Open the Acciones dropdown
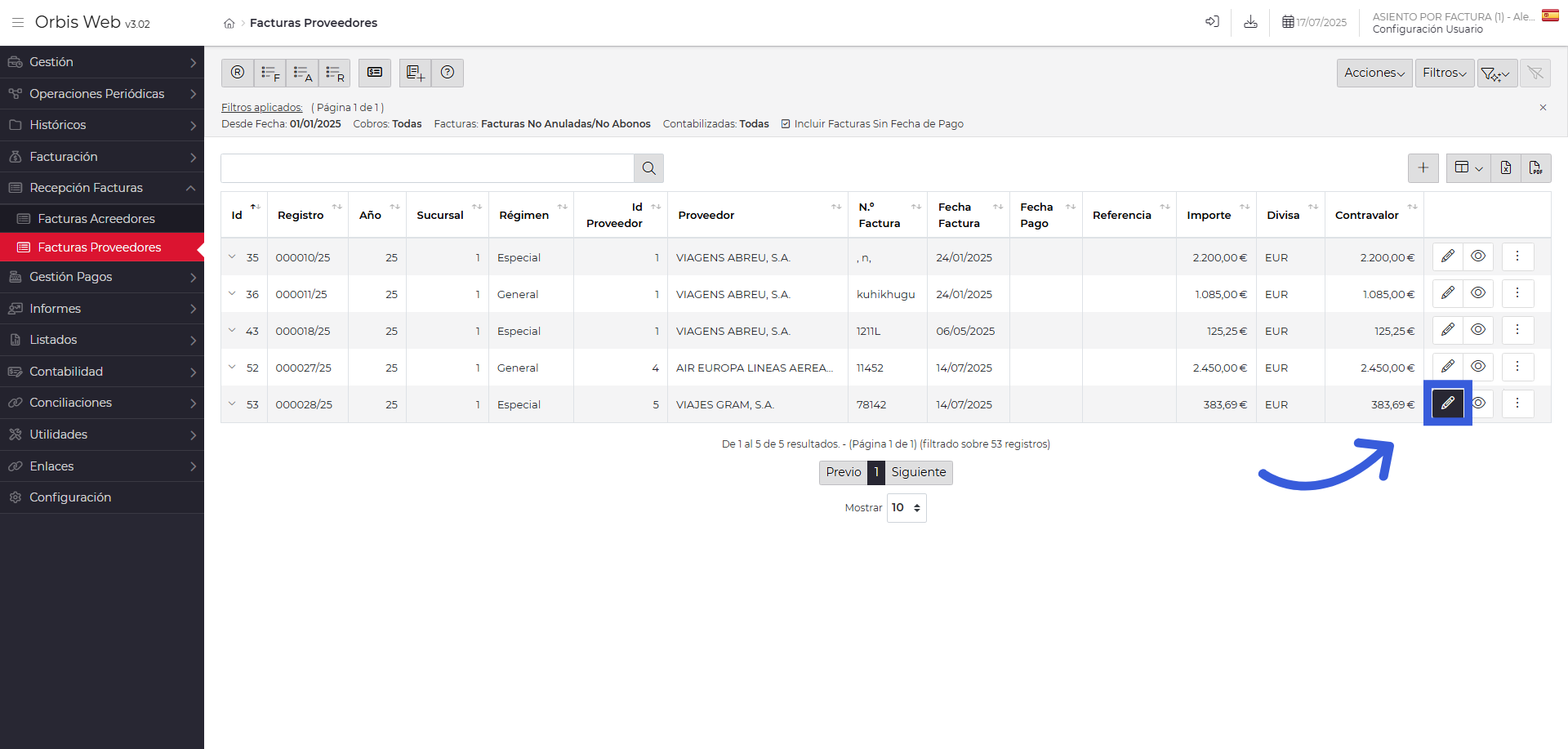 (x=1374, y=73)
